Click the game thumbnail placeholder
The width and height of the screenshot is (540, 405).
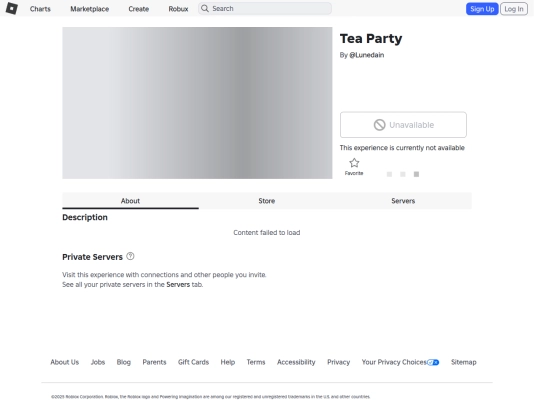point(197,103)
